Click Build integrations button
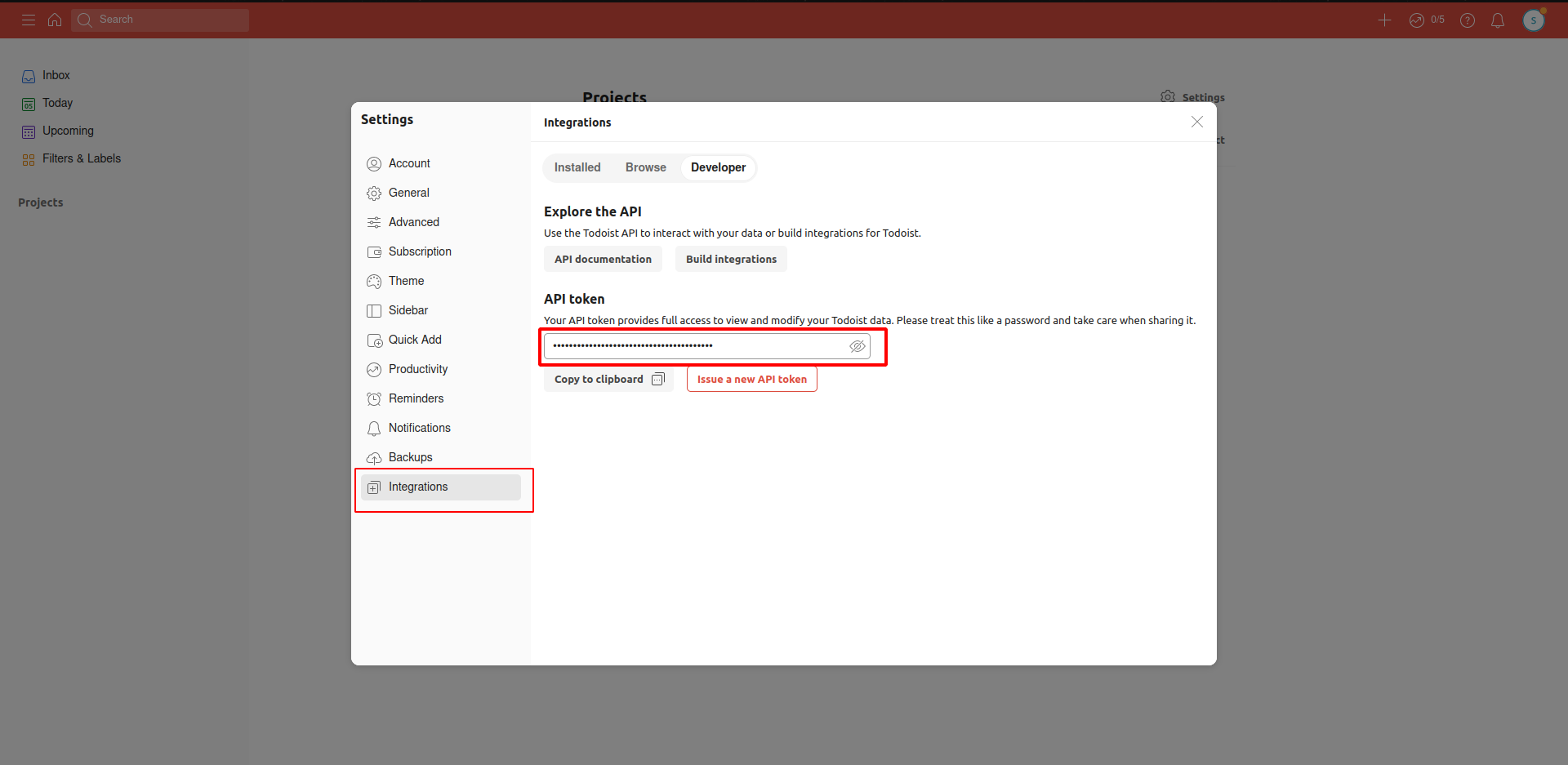Viewport: 1568px width, 765px height. (731, 259)
